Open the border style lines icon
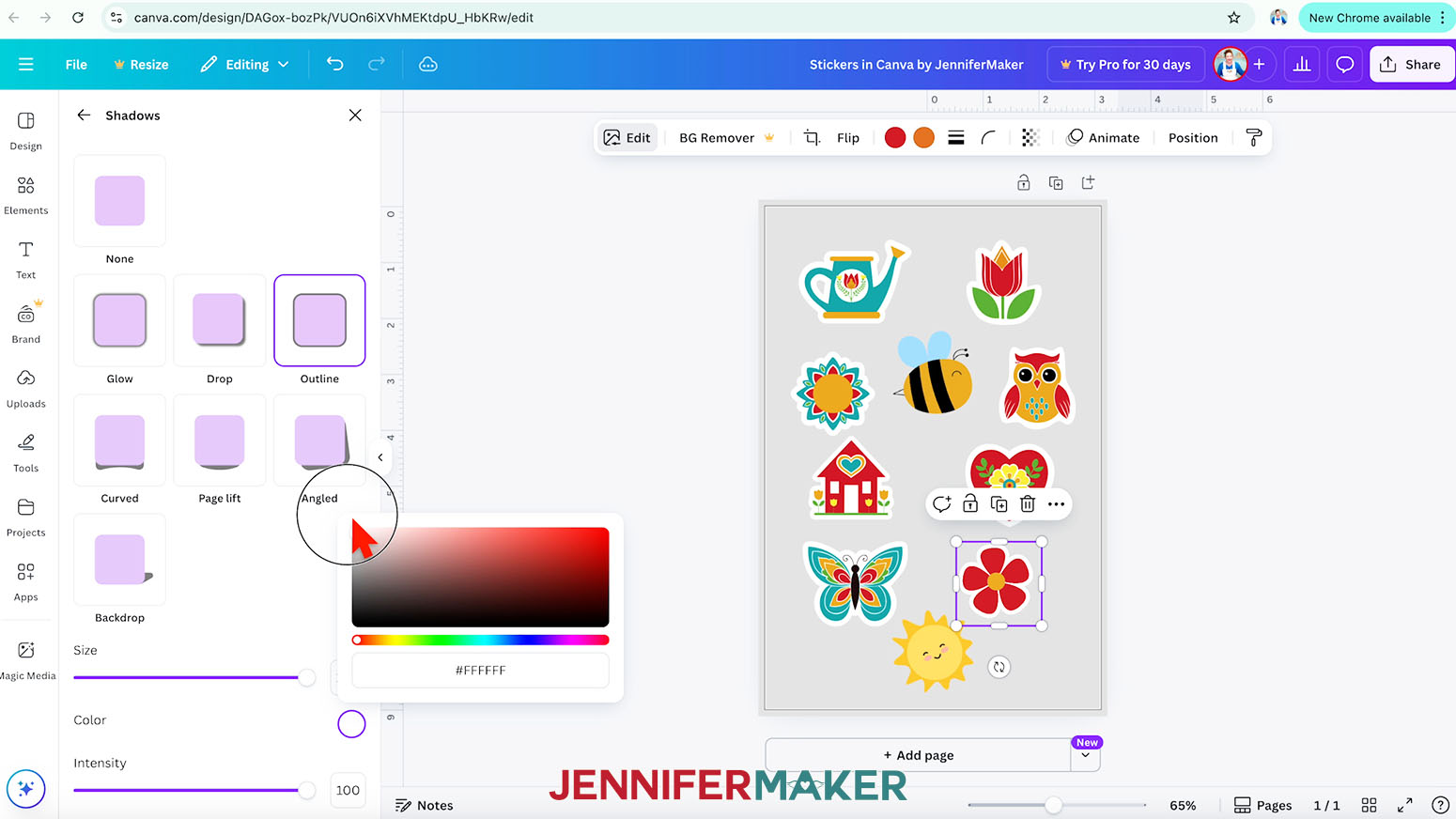The image size is (1456, 819). tap(956, 138)
